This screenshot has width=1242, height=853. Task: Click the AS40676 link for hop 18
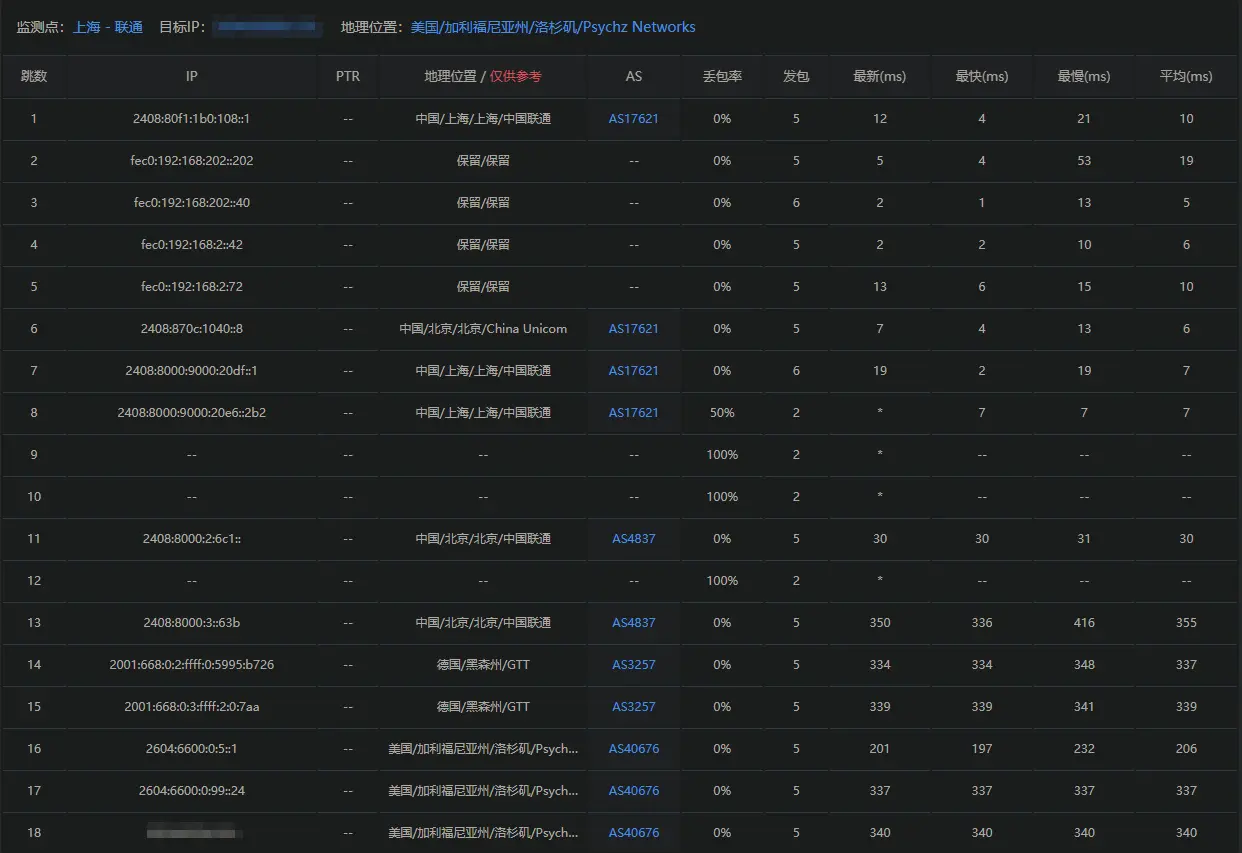[633, 833]
